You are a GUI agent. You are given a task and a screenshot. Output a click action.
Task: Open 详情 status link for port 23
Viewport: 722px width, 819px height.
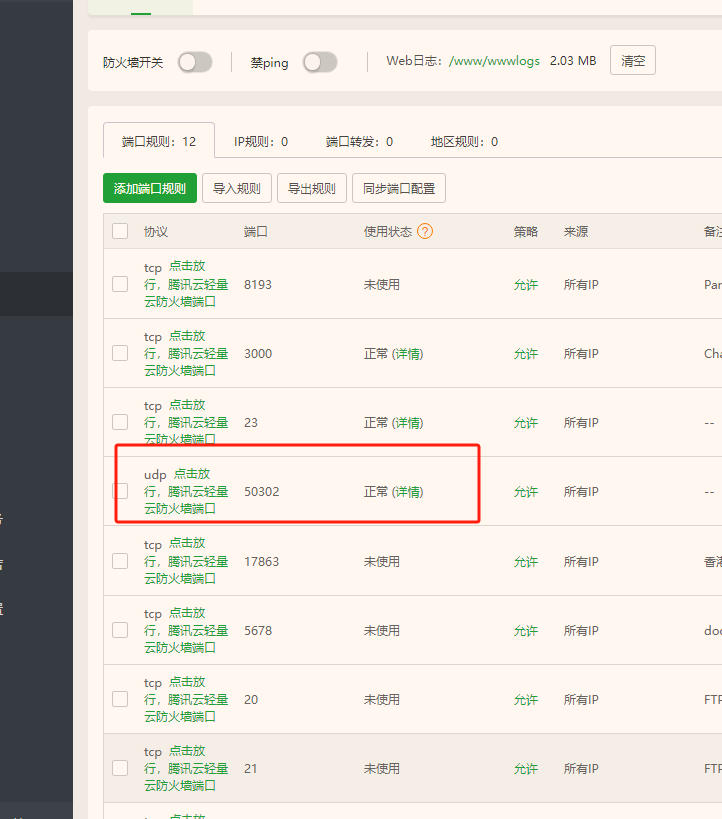[x=408, y=423]
